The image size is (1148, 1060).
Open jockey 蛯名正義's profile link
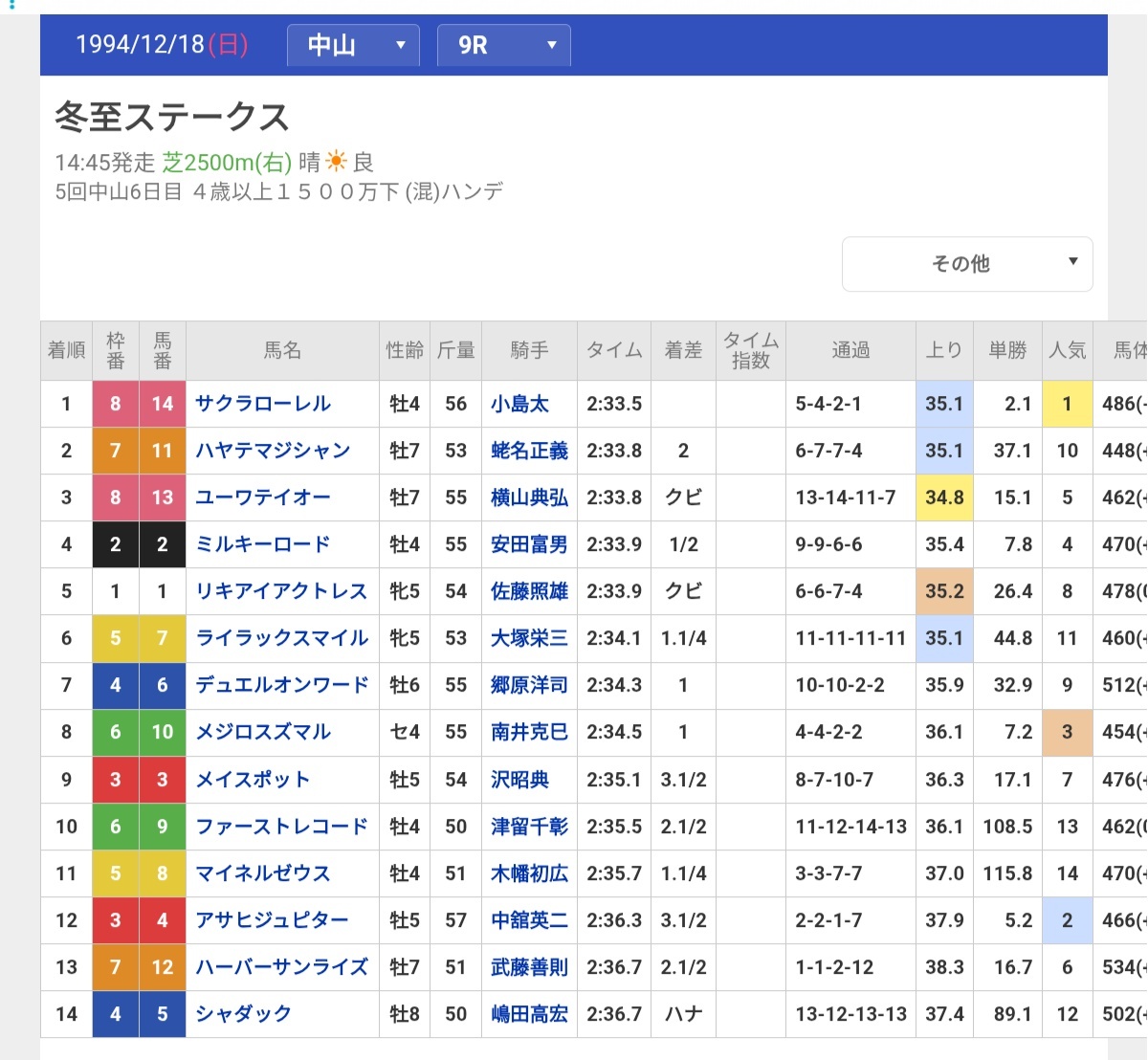tap(529, 451)
